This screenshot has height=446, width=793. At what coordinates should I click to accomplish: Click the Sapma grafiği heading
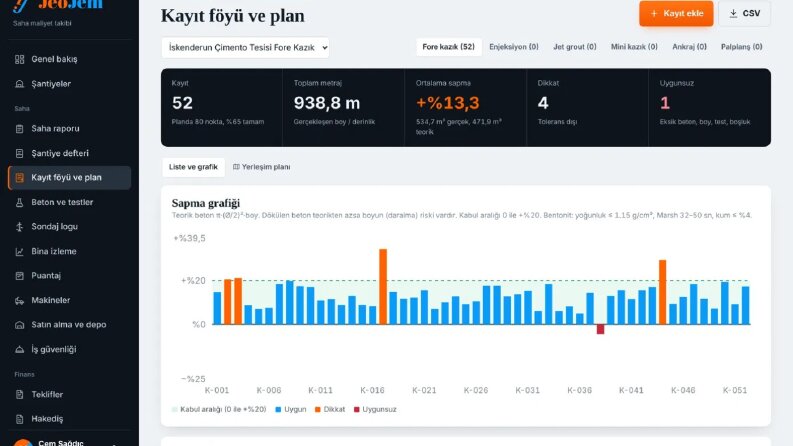click(x=206, y=203)
